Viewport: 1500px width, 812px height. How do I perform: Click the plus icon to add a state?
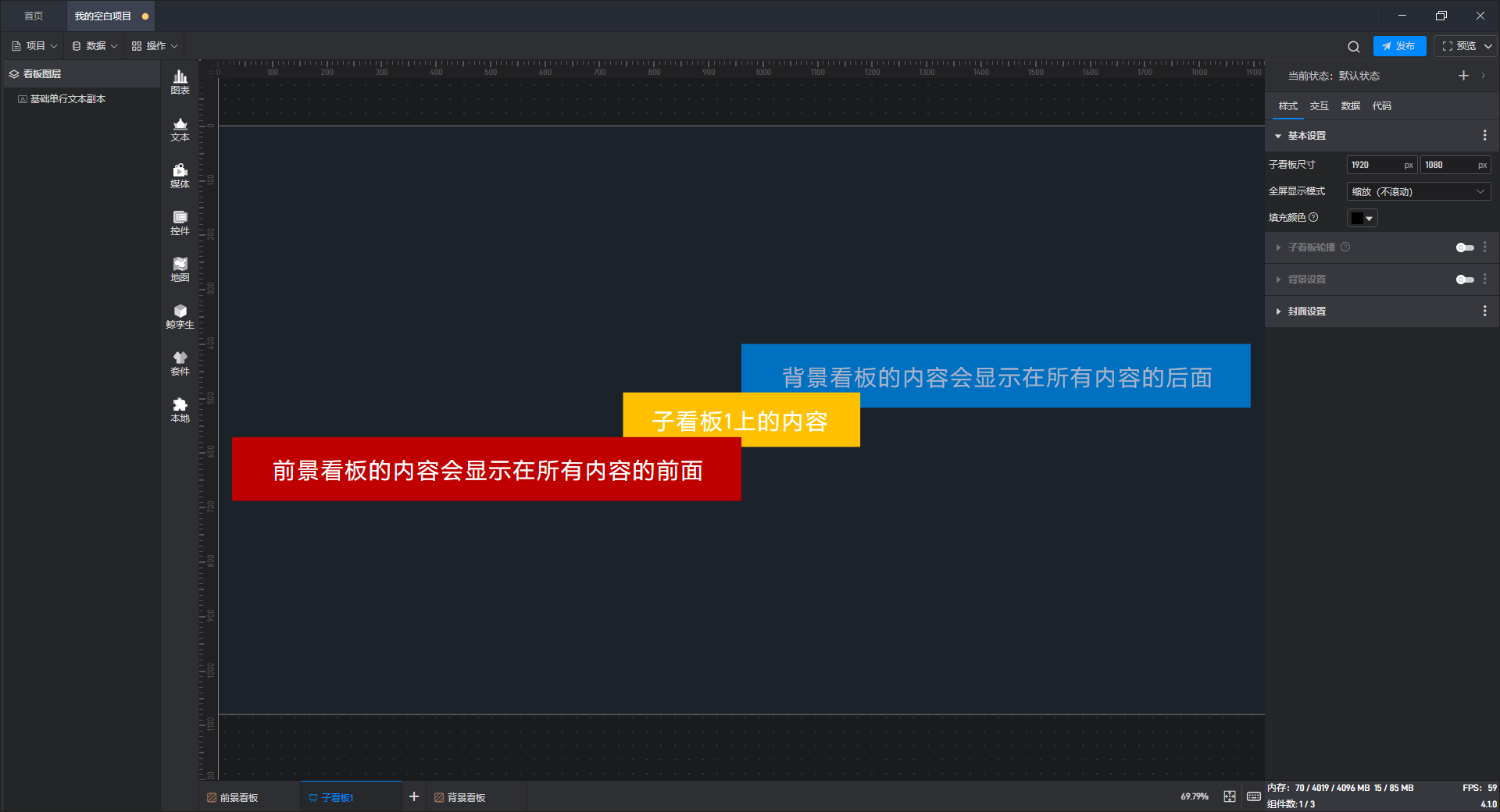(x=1463, y=76)
